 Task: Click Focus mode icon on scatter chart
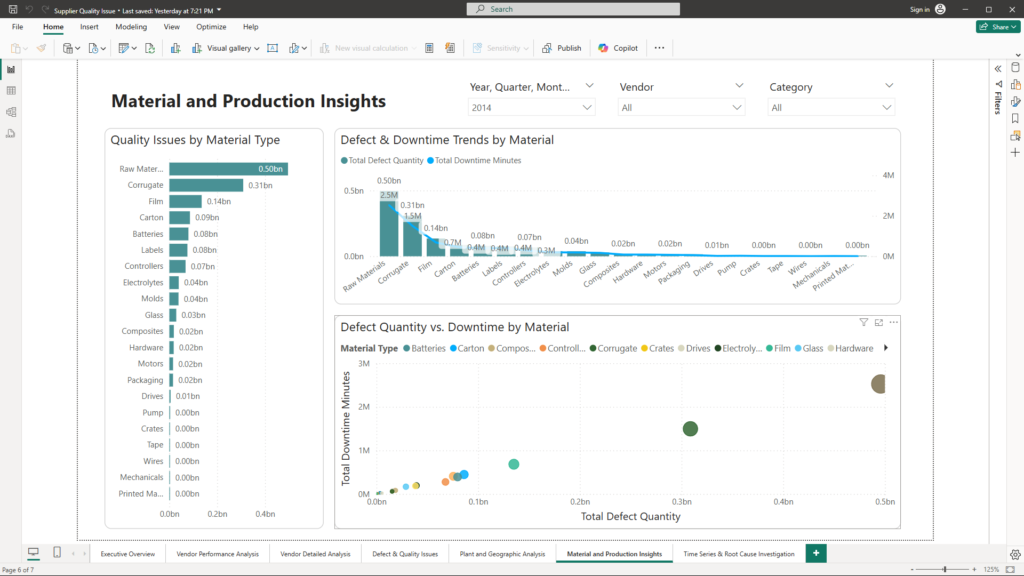879,322
